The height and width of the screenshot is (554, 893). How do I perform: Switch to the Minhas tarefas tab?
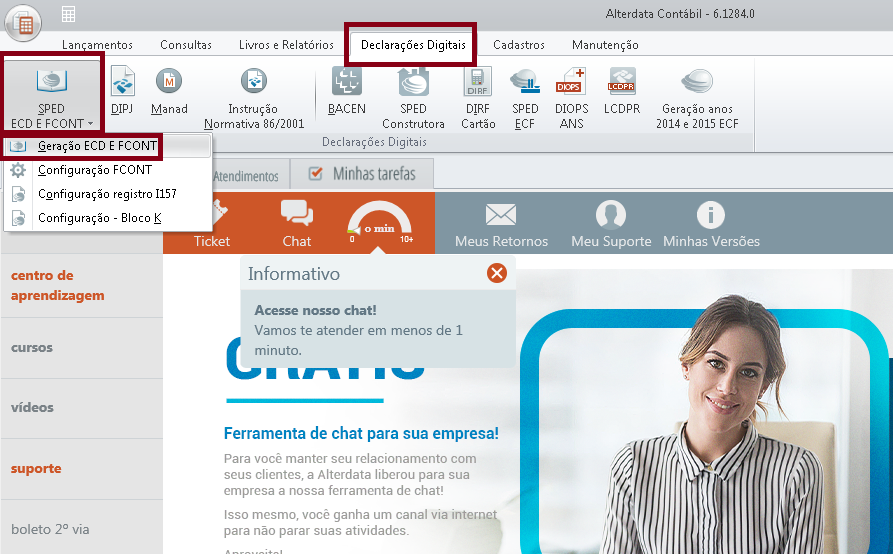[362, 174]
